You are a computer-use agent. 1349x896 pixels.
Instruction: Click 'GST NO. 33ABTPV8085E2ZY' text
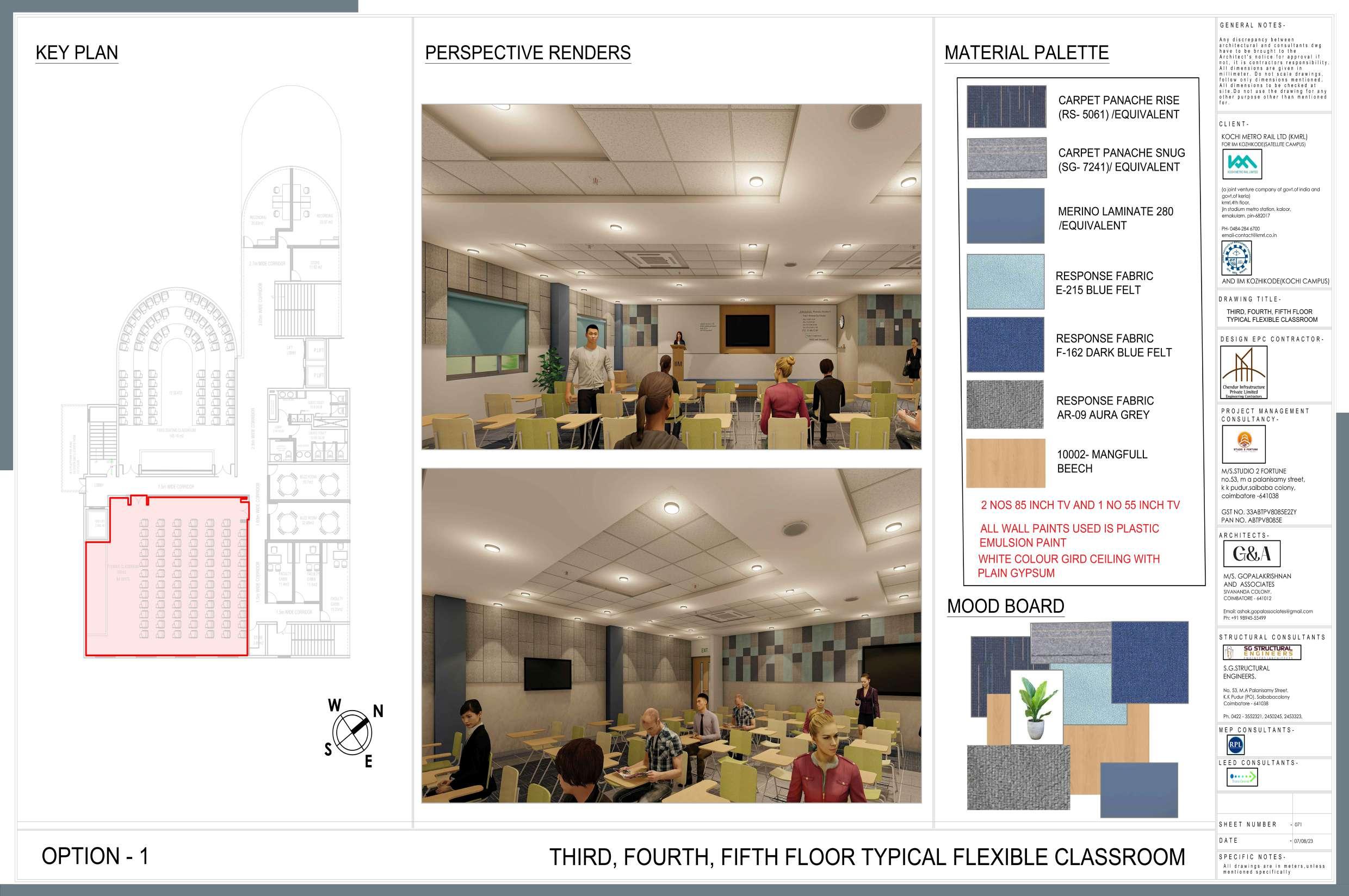[1259, 512]
